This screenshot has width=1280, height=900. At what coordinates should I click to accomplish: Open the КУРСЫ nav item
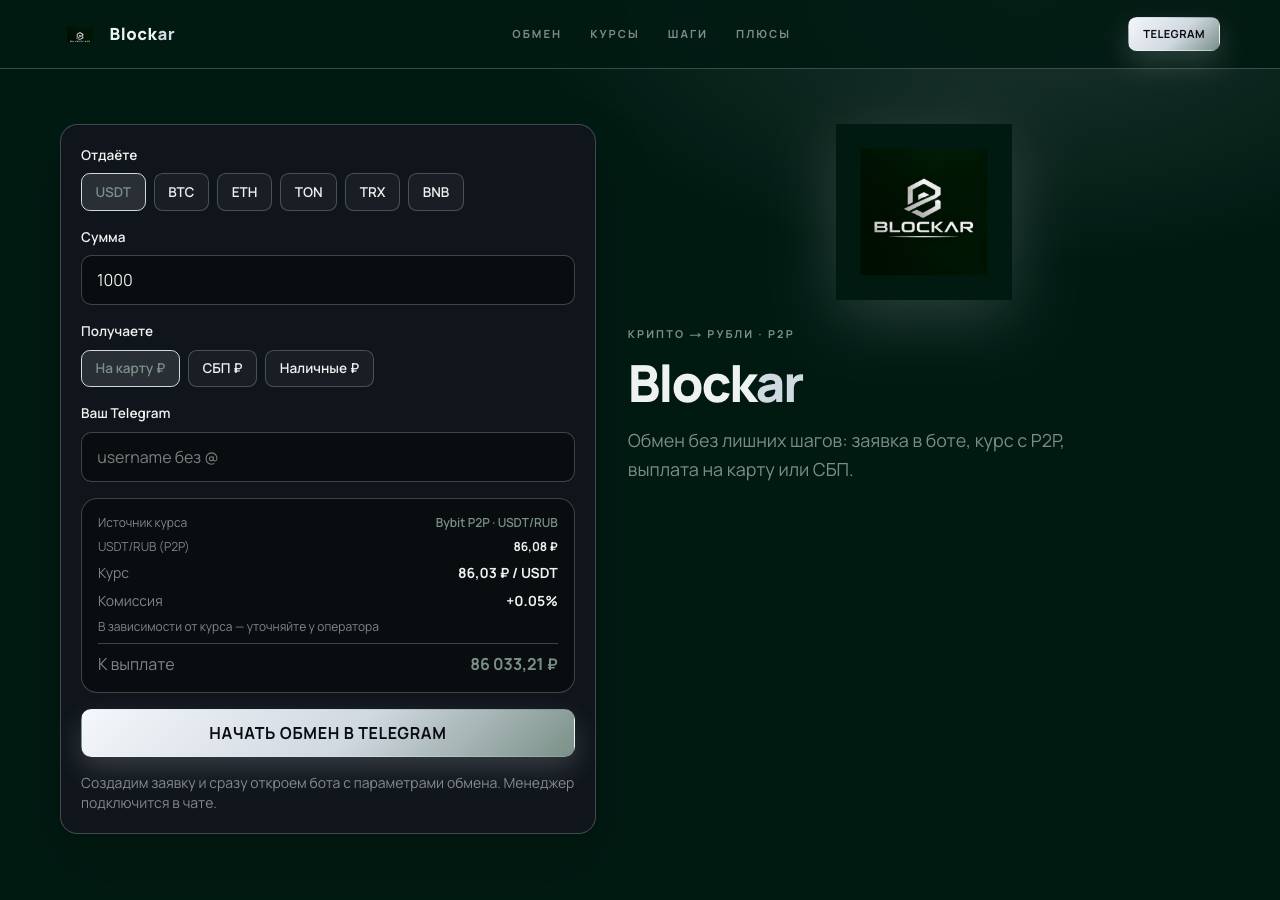click(614, 34)
